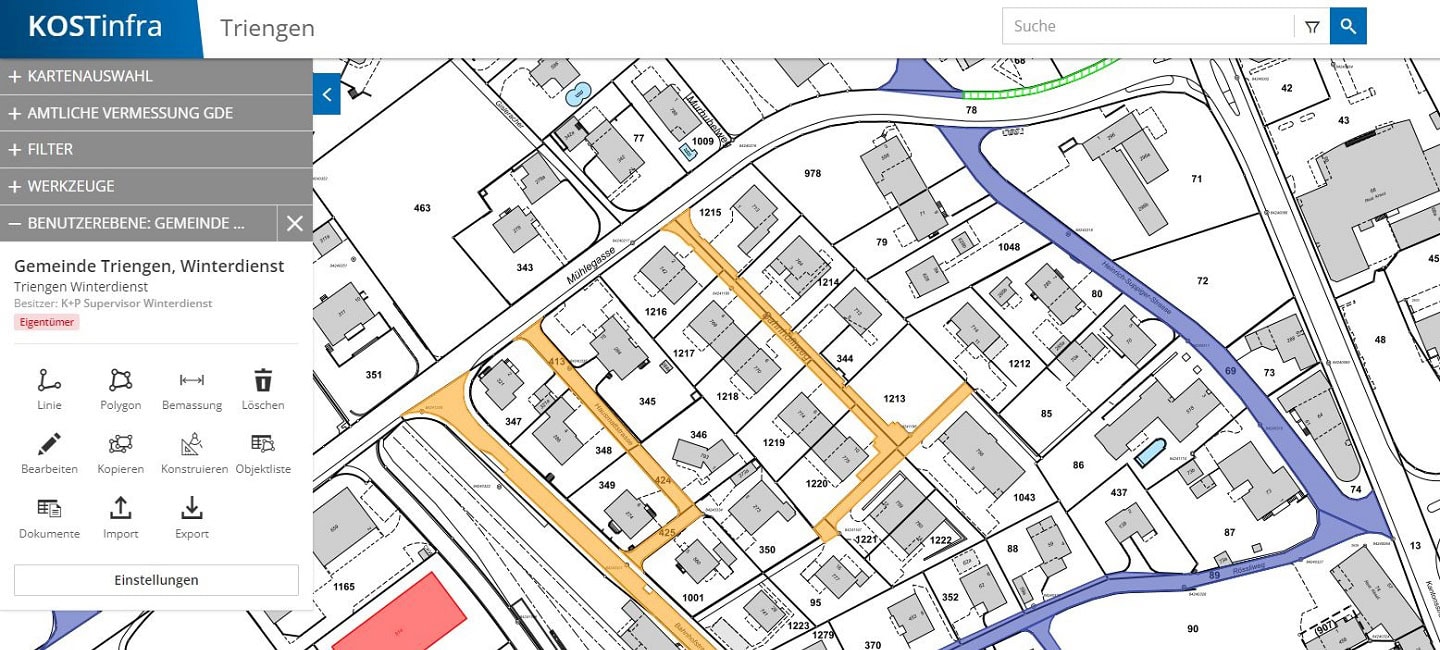
Task: Click the blue search magnifier button
Action: [1348, 27]
